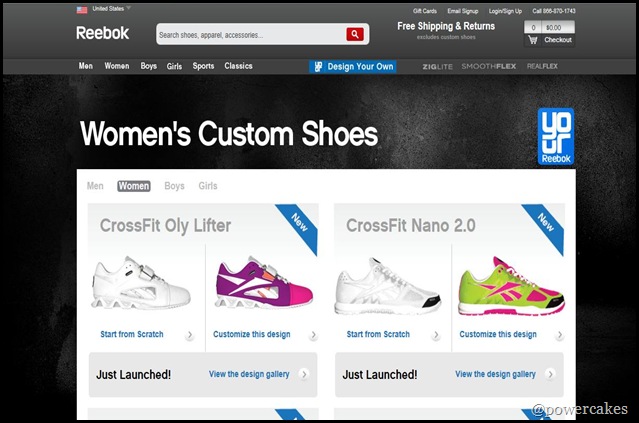Click the white CrossFit Nano 2.0 shoe
The width and height of the screenshot is (639, 423).
tap(387, 286)
